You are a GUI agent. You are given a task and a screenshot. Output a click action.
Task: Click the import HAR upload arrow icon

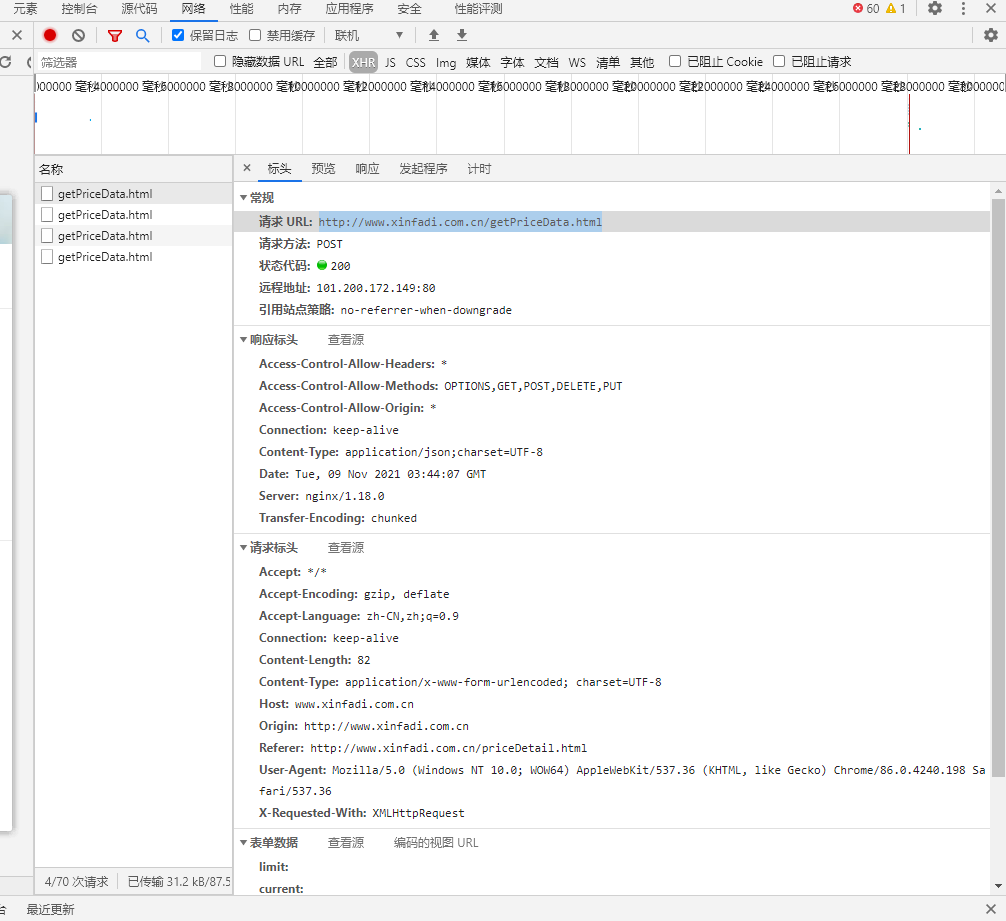[434, 35]
